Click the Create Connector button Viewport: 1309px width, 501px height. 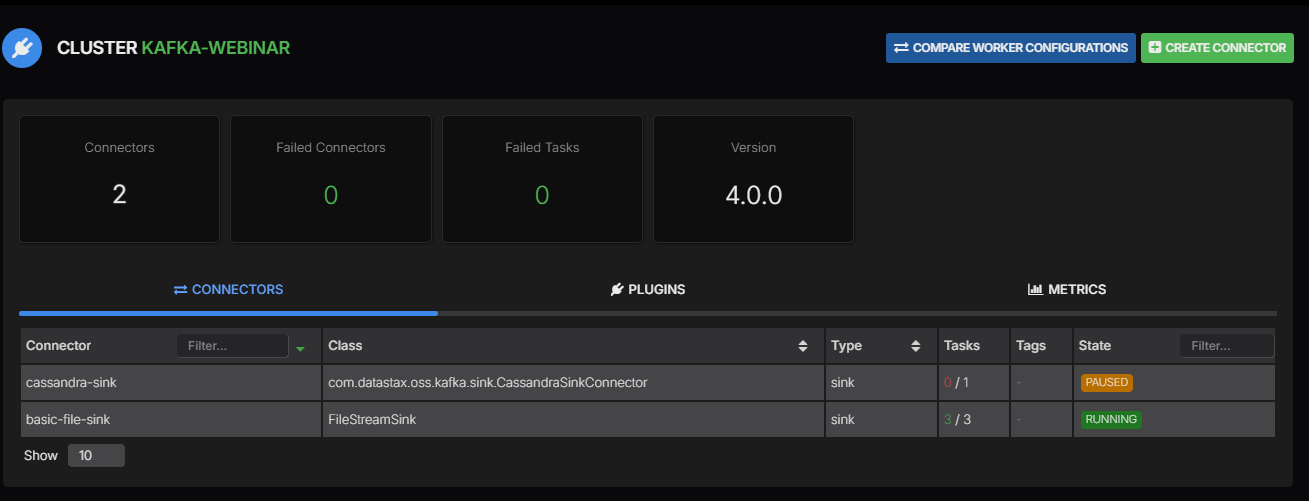coord(1217,48)
